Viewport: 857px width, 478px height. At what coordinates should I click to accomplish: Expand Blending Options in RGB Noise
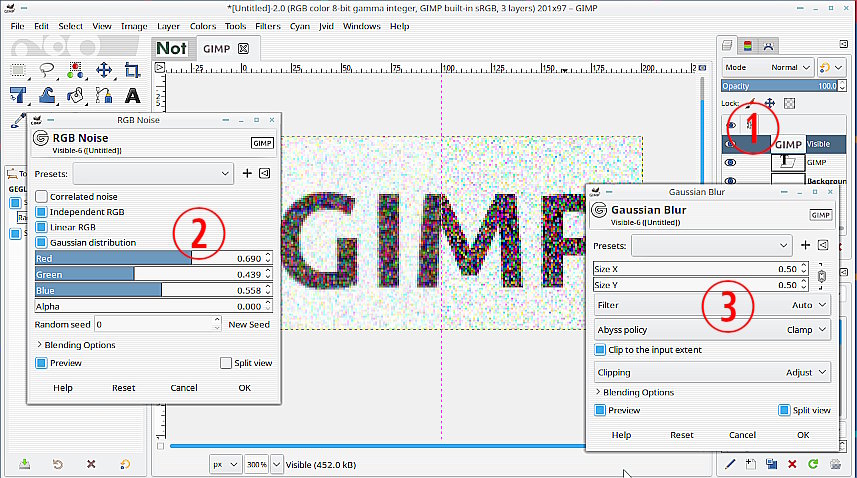point(76,345)
